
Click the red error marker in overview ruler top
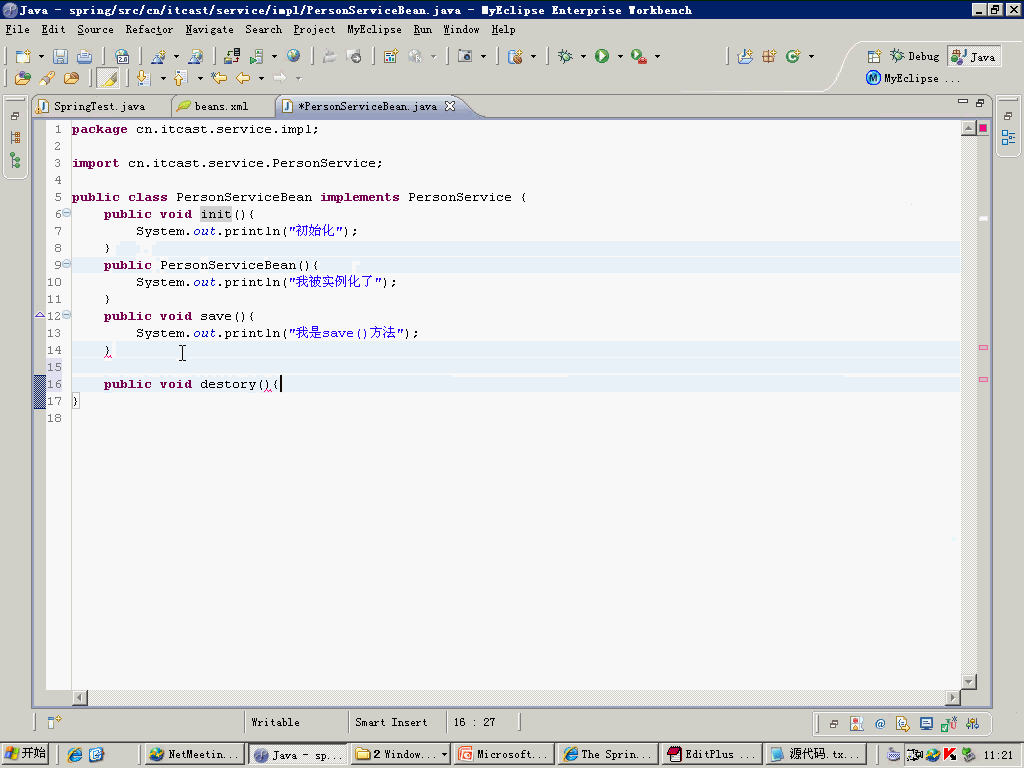click(983, 128)
